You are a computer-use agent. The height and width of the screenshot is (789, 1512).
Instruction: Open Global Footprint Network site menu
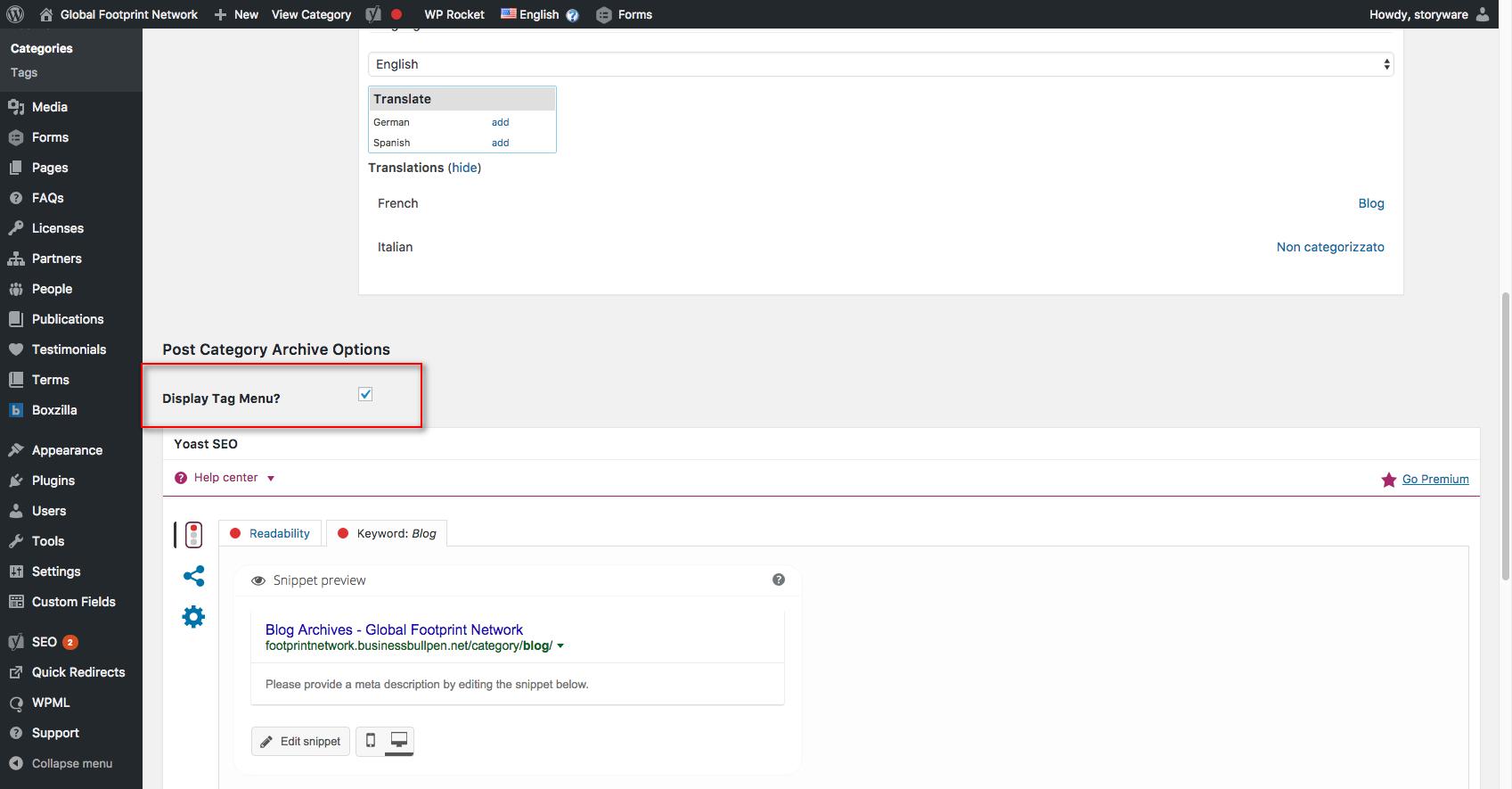click(x=119, y=14)
